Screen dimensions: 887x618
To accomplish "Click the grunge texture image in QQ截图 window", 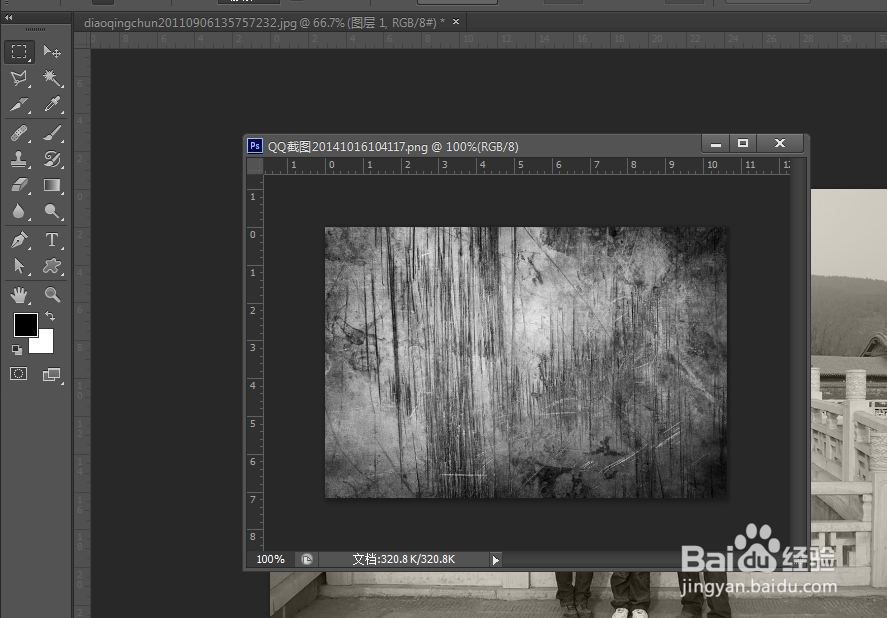I will (x=526, y=362).
